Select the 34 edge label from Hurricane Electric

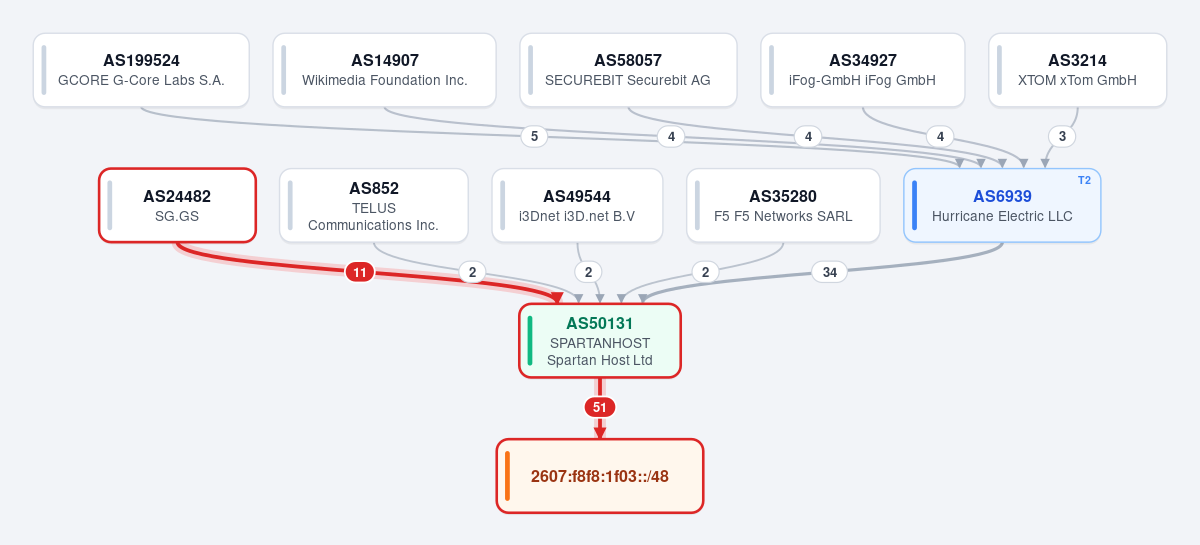(x=830, y=272)
